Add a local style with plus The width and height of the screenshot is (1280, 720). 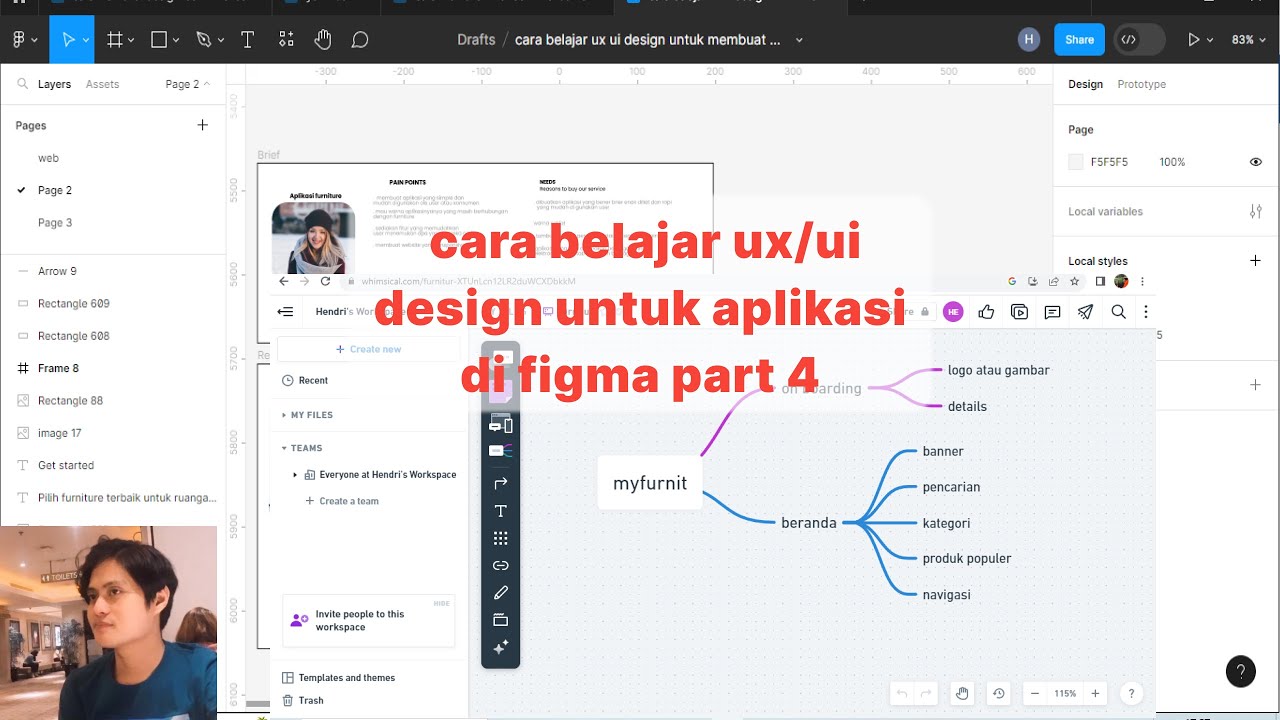[x=1256, y=261]
